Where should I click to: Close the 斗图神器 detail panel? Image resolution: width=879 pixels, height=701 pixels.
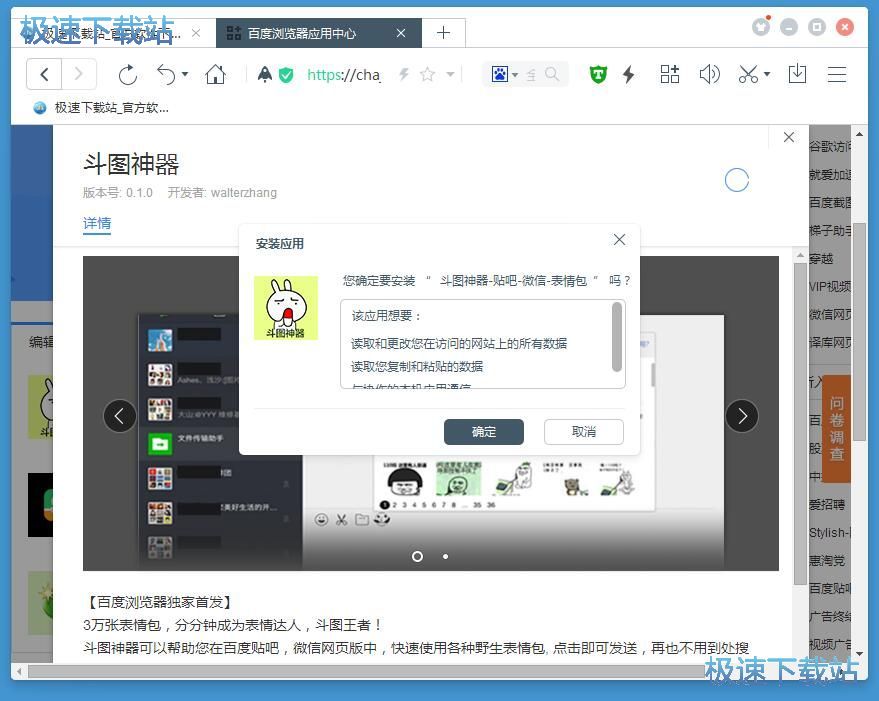pyautogui.click(x=789, y=137)
